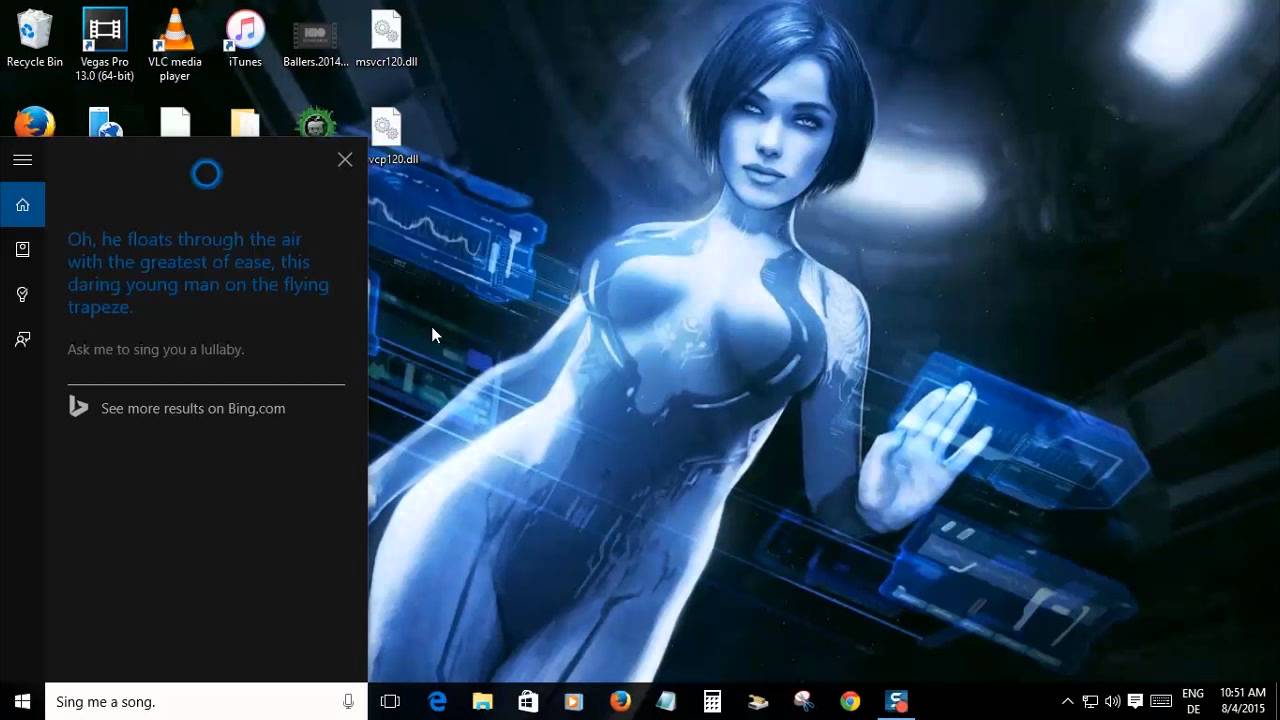Viewport: 1280px width, 720px height.
Task: Open Cortana Feedback icon
Action: (x=22, y=340)
